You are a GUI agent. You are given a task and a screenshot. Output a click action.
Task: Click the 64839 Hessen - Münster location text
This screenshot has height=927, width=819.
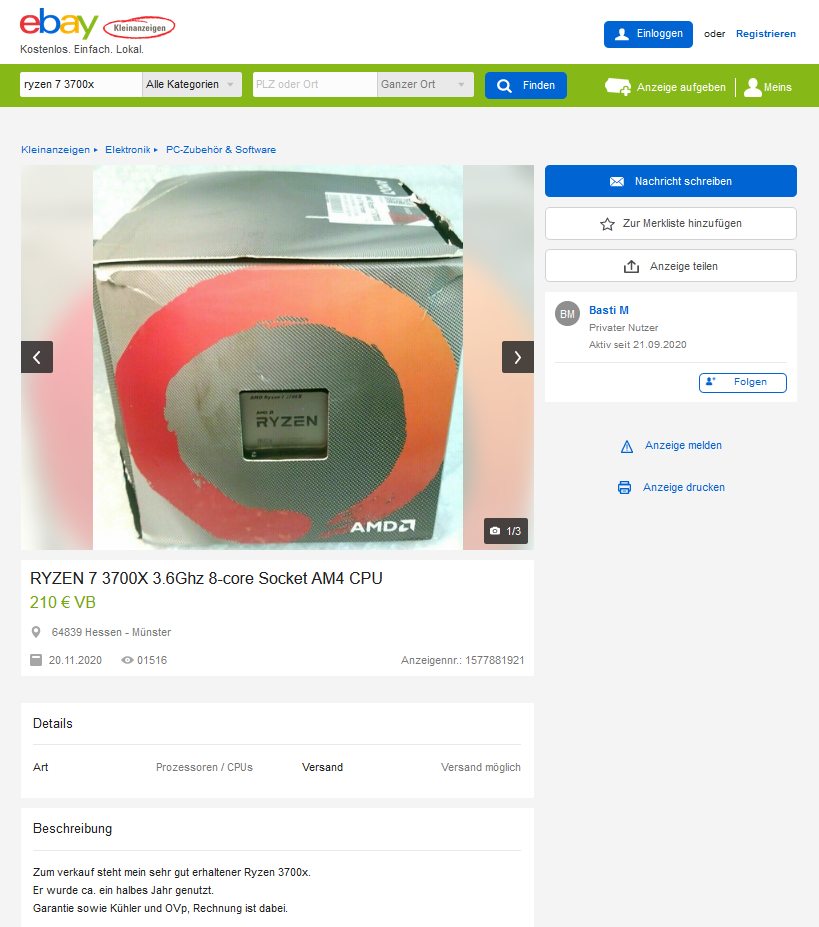111,632
